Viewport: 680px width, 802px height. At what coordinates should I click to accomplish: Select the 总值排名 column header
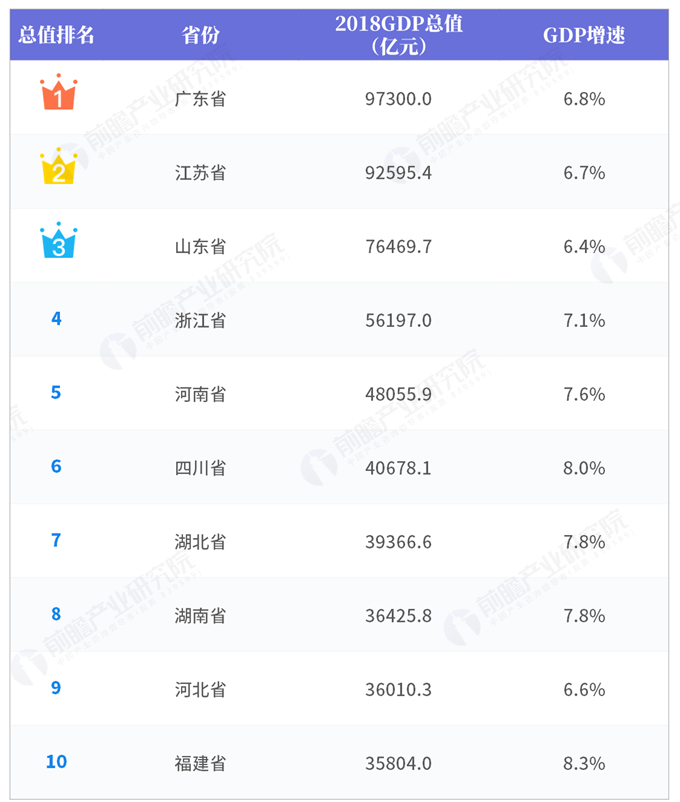(x=56, y=35)
